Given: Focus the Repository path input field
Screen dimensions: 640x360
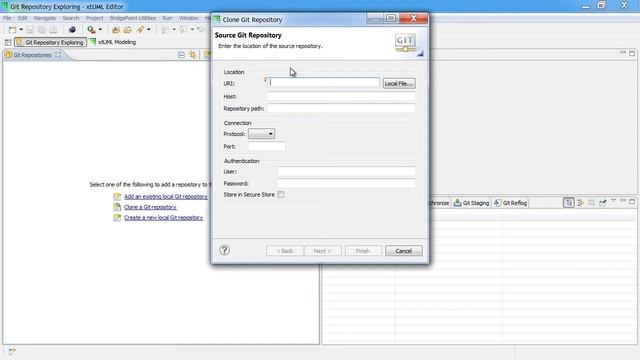Looking at the screenshot, I should (x=341, y=108).
